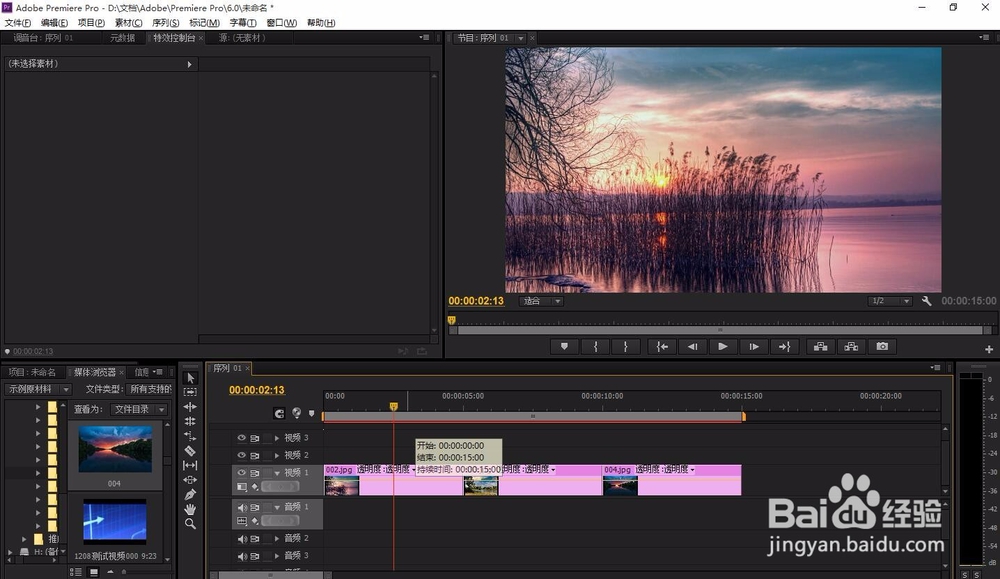This screenshot has width=1000, height=579.
Task: Open the 字幕(T) menu
Action: (243, 23)
